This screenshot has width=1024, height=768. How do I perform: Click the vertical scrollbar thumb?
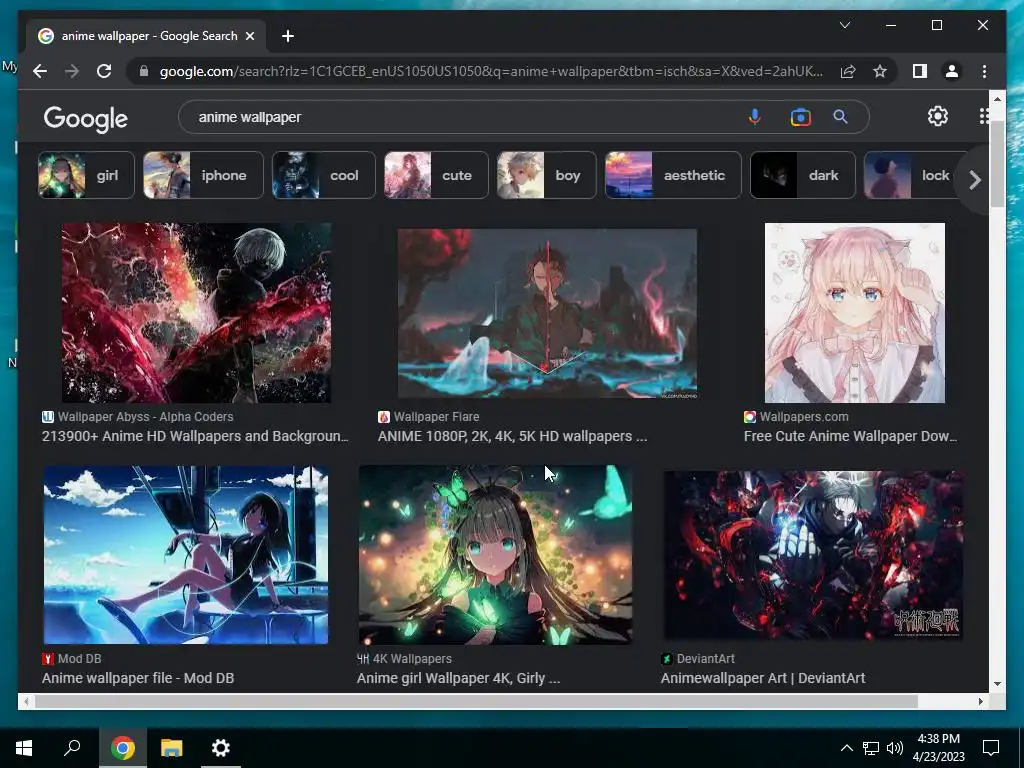click(997, 163)
